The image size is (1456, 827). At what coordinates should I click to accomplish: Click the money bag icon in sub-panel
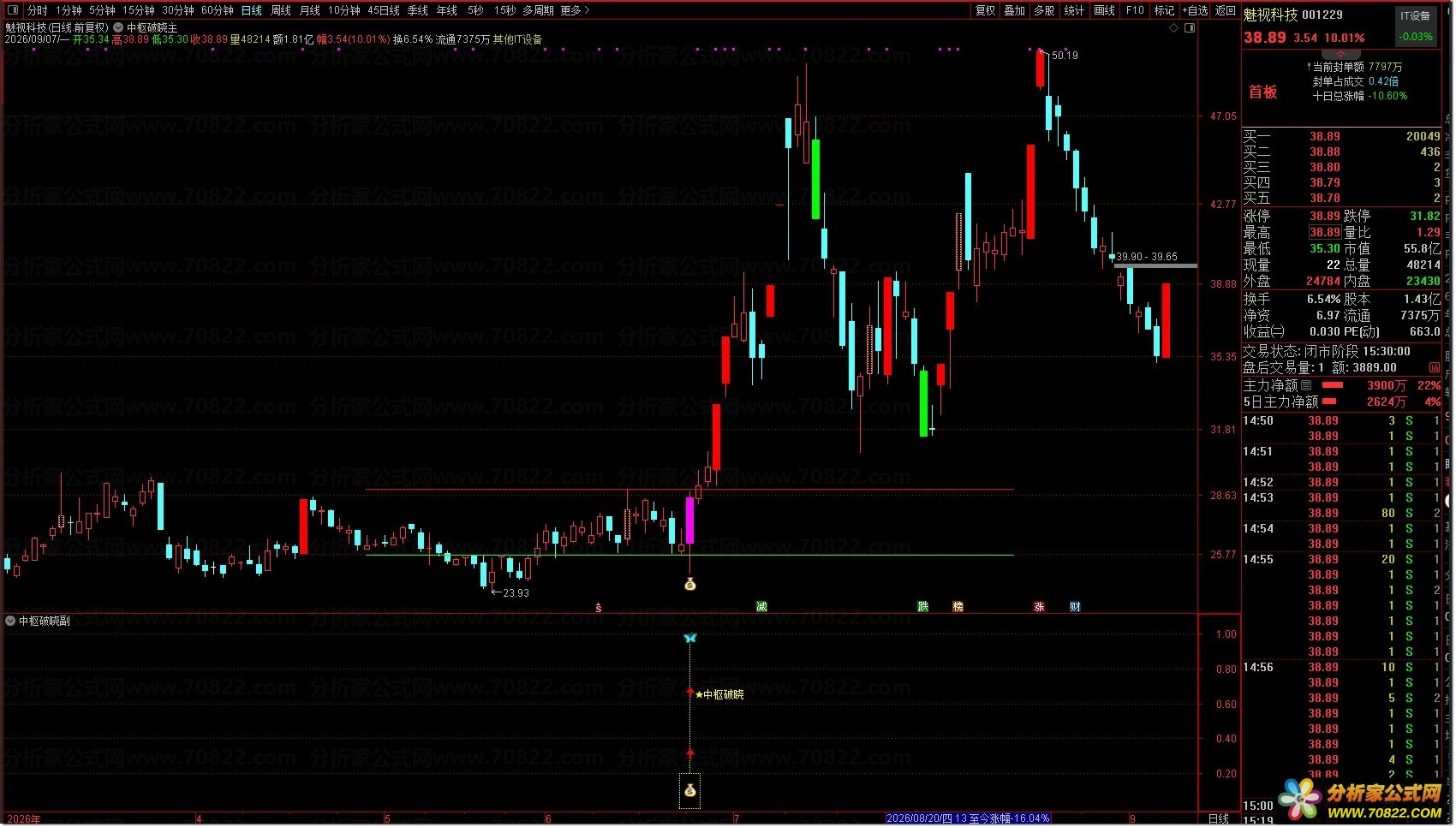click(690, 791)
